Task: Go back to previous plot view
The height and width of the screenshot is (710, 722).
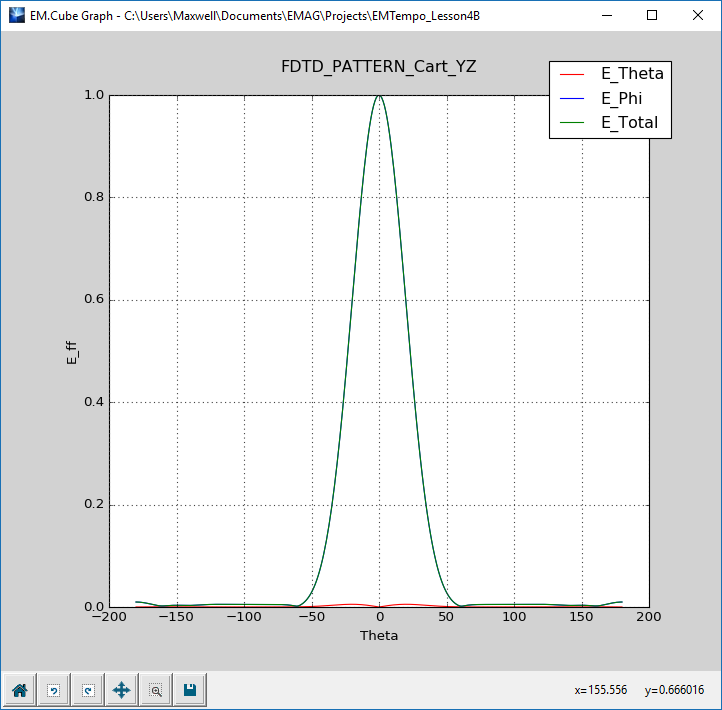Action: click(53, 689)
